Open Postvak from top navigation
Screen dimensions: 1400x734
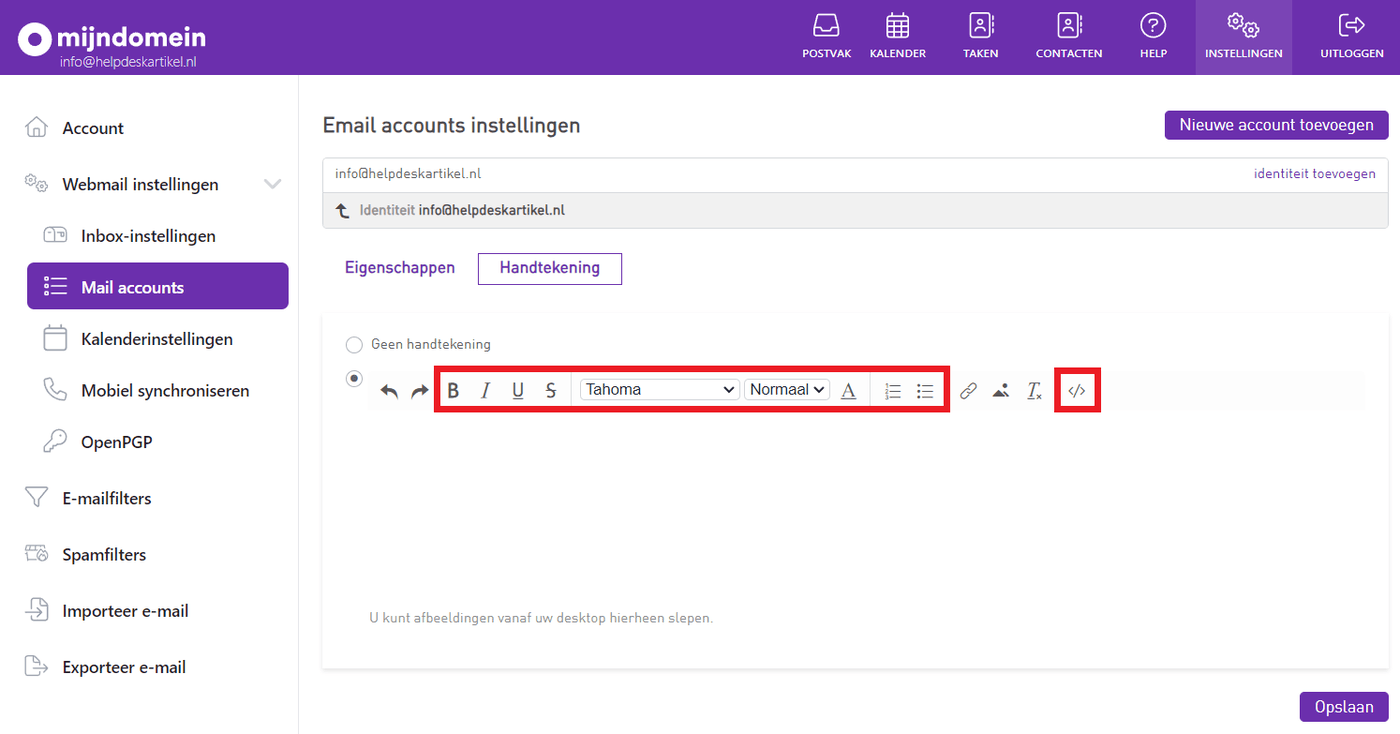(826, 37)
